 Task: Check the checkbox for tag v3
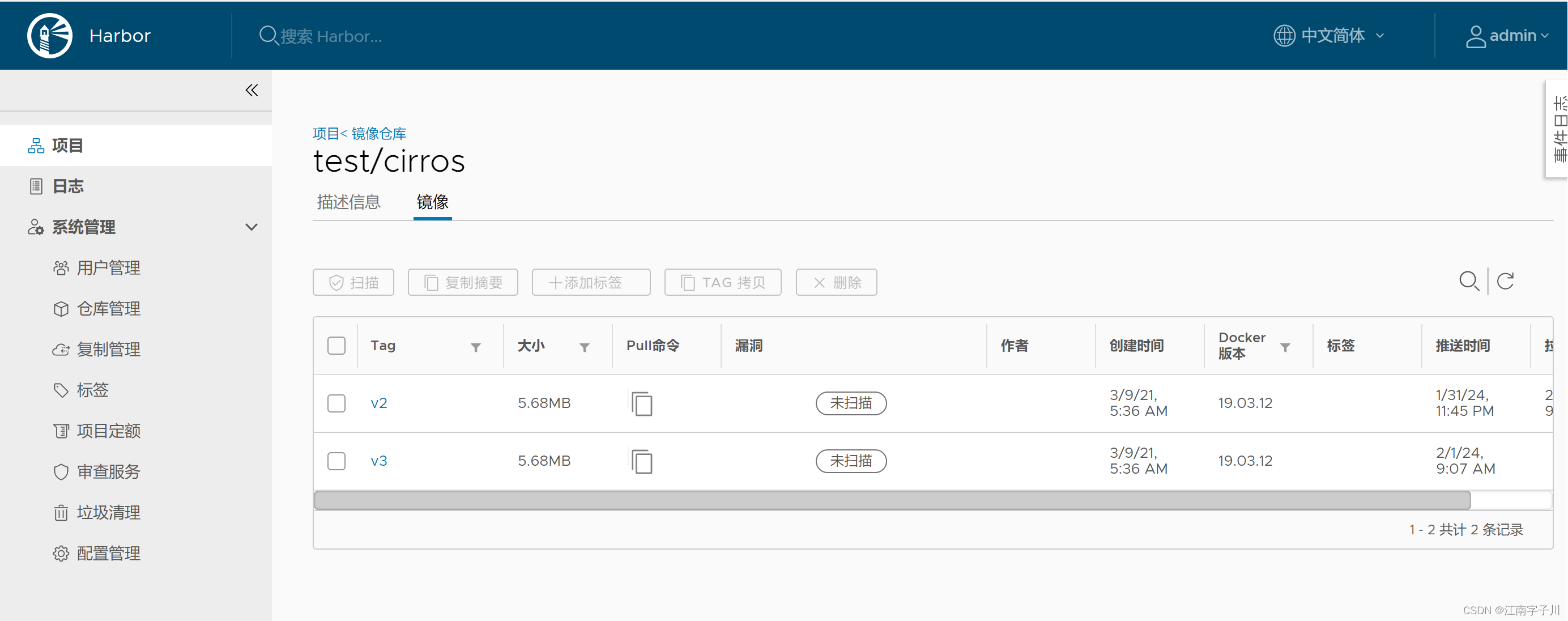pyautogui.click(x=336, y=461)
